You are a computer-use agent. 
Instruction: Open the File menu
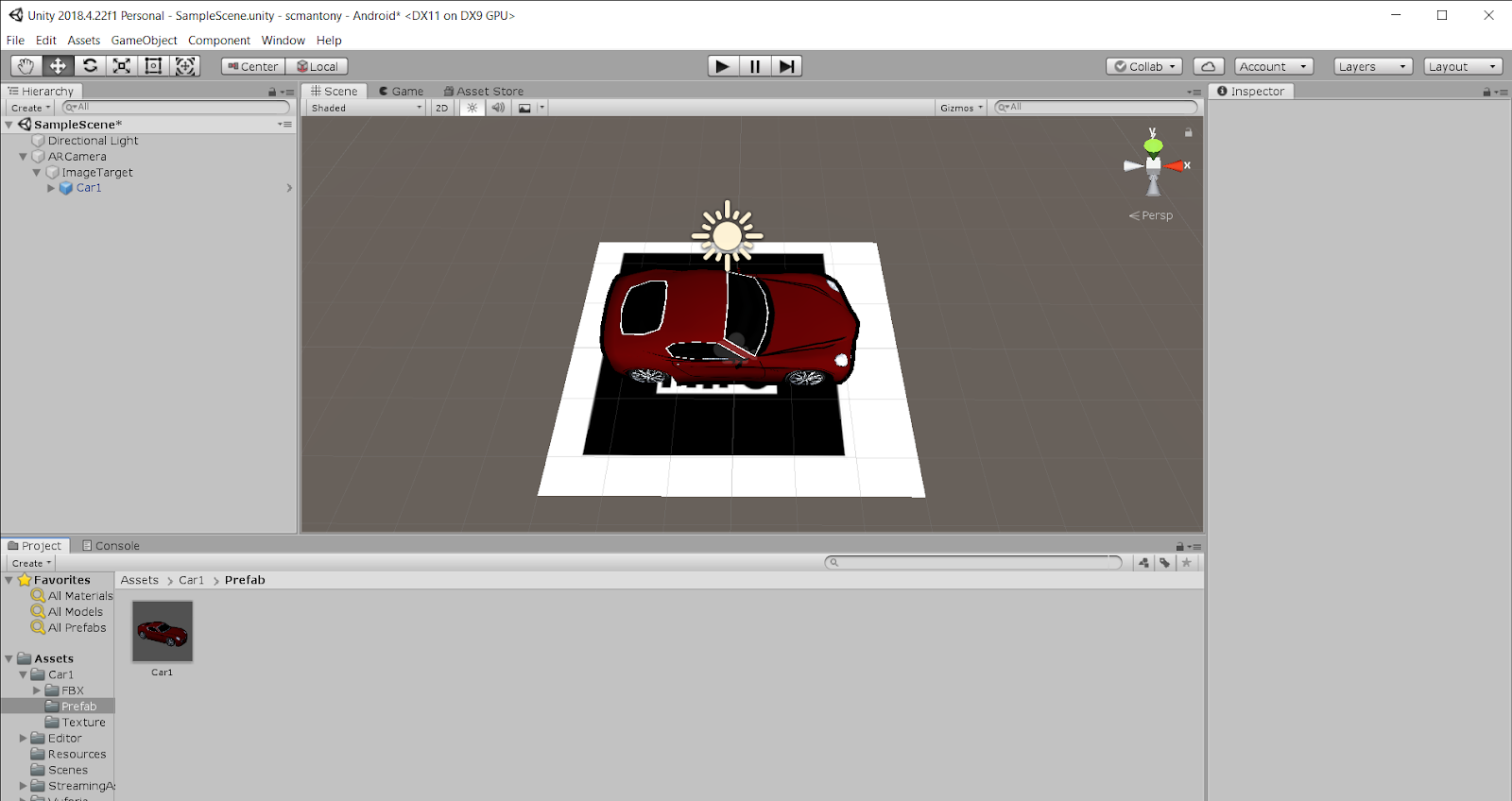[16, 41]
